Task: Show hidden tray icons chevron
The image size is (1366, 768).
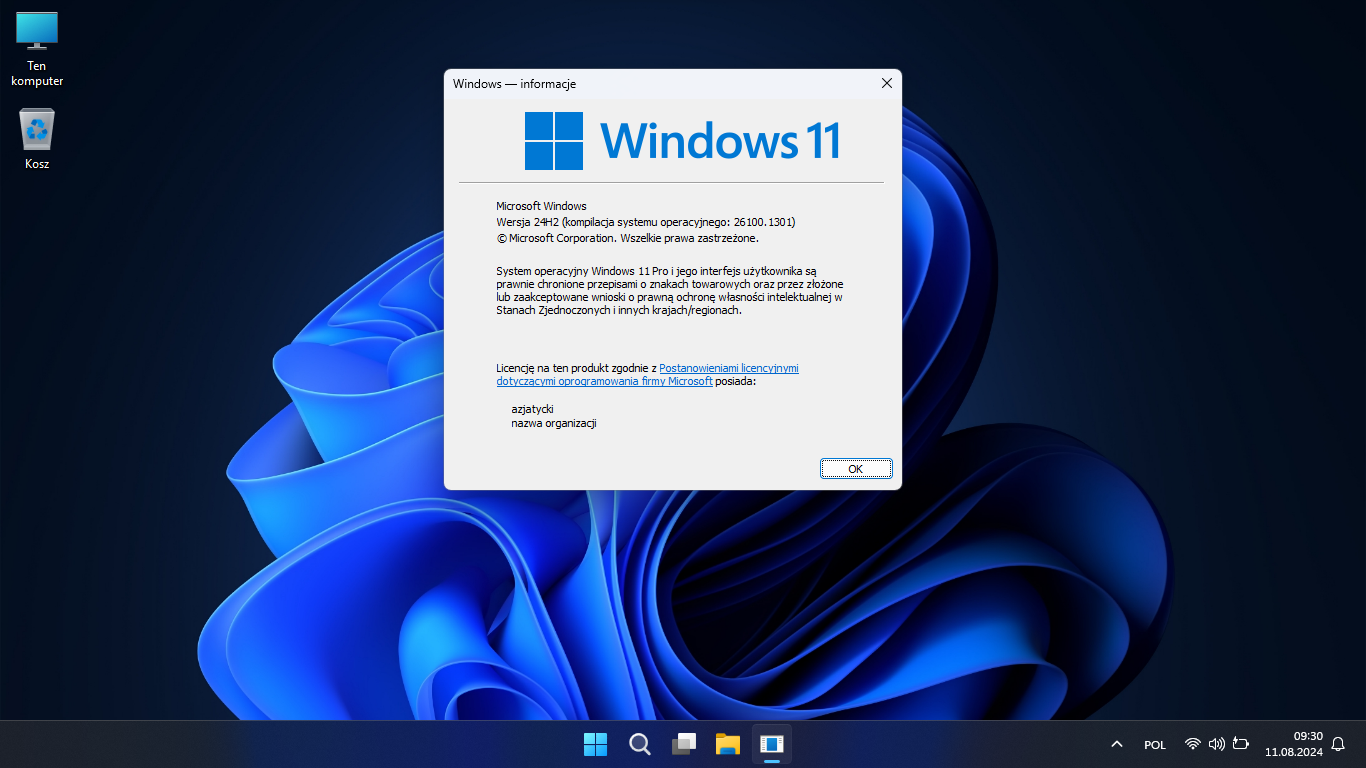Action: (1116, 744)
